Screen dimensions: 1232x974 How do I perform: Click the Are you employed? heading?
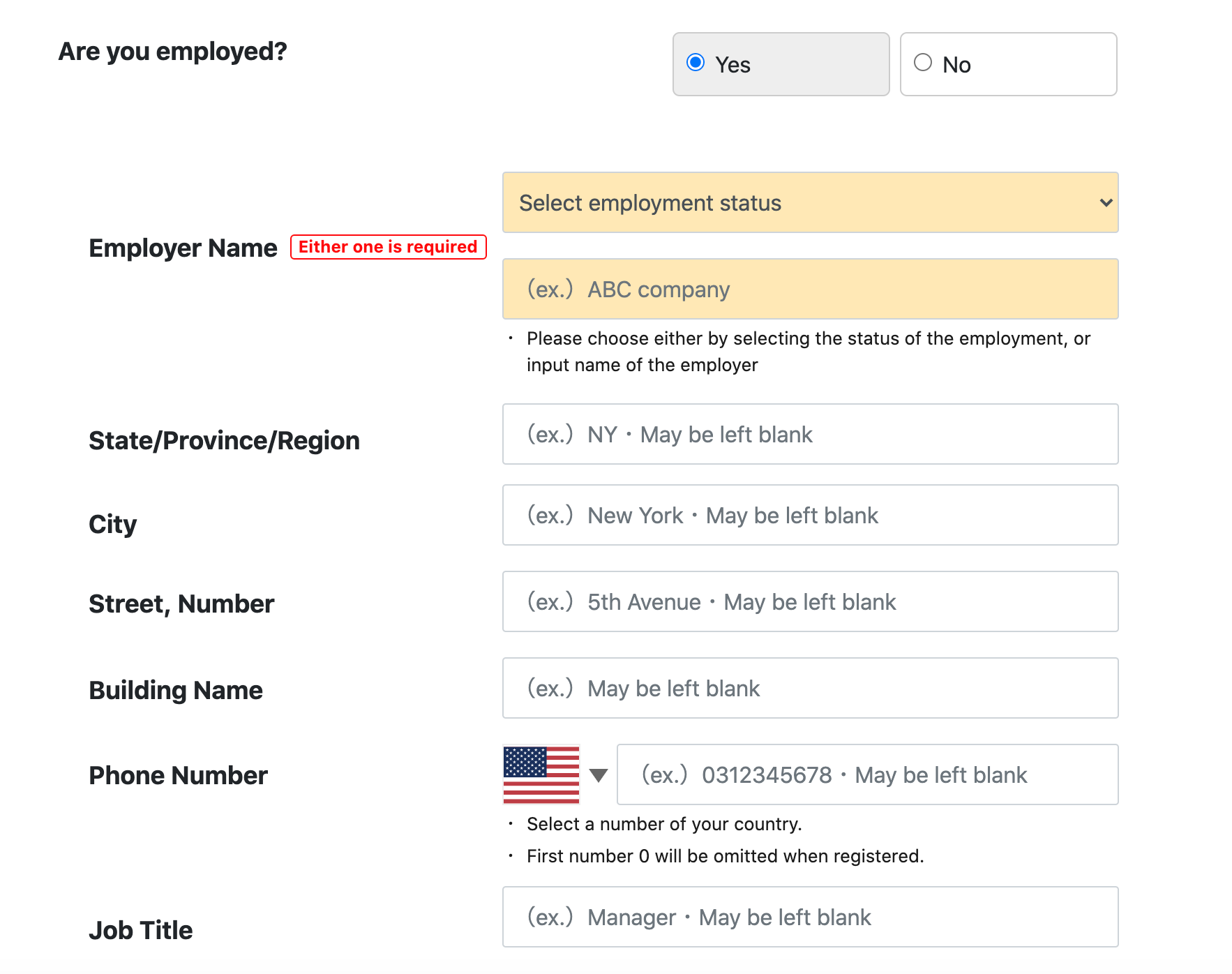tap(172, 52)
